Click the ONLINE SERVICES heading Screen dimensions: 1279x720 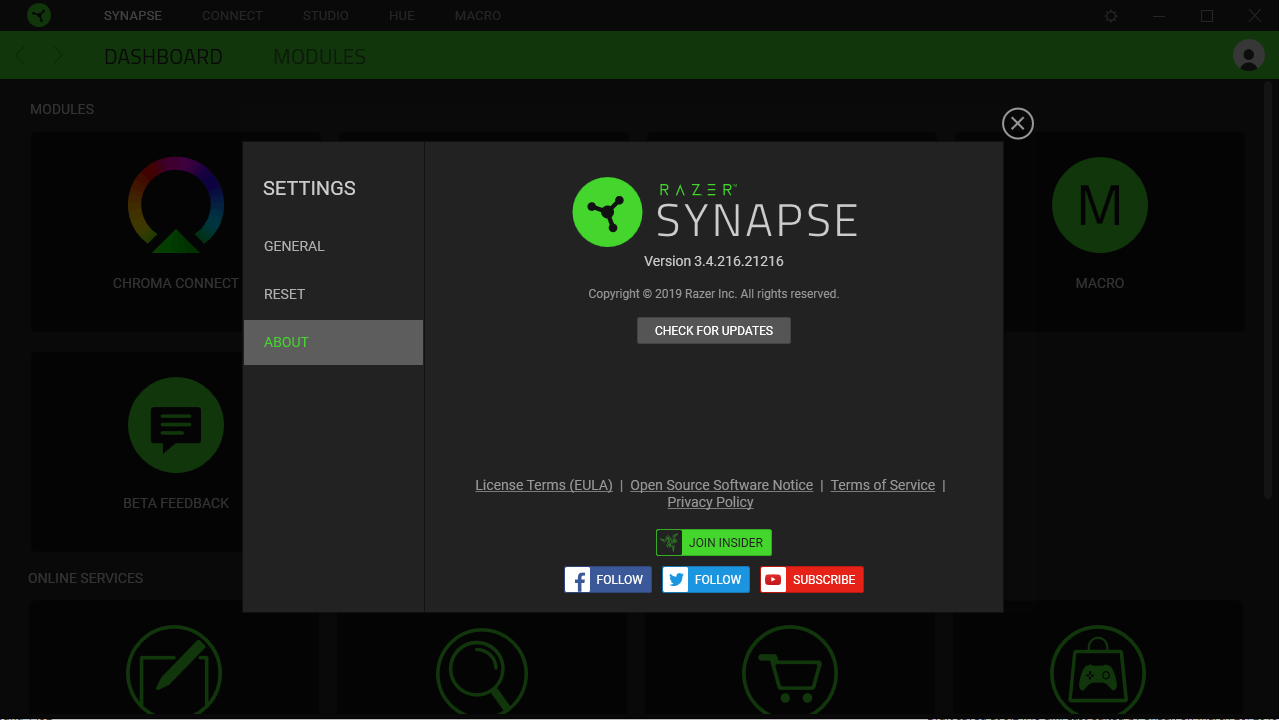tap(86, 578)
